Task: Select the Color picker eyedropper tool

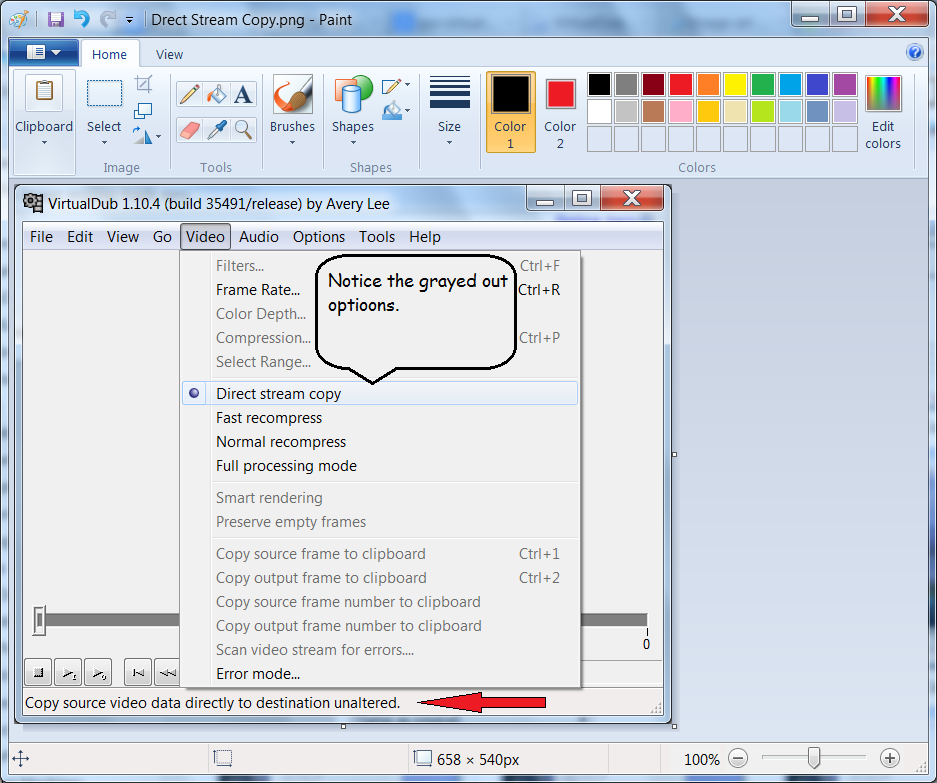Action: tap(216, 130)
